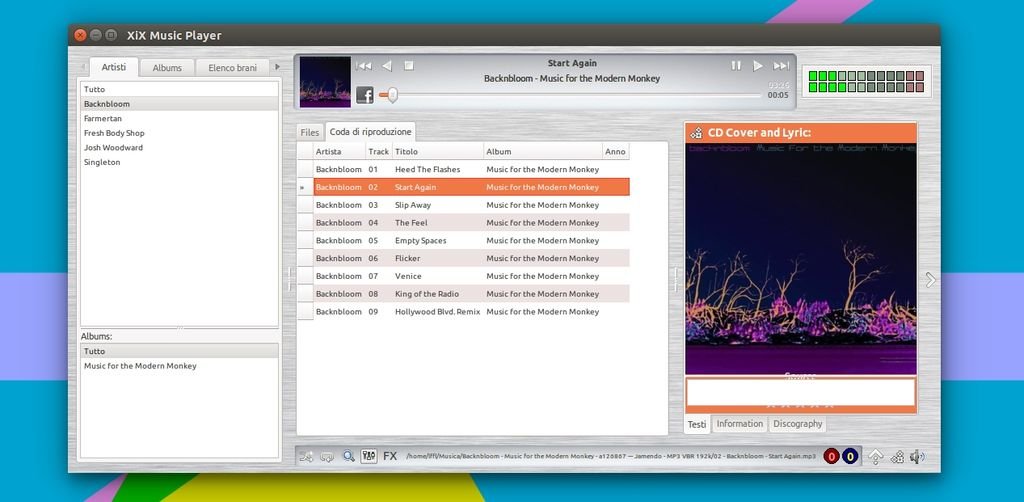1024x502 pixels.
Task: Click the playback seek slider handle
Action: pos(392,95)
